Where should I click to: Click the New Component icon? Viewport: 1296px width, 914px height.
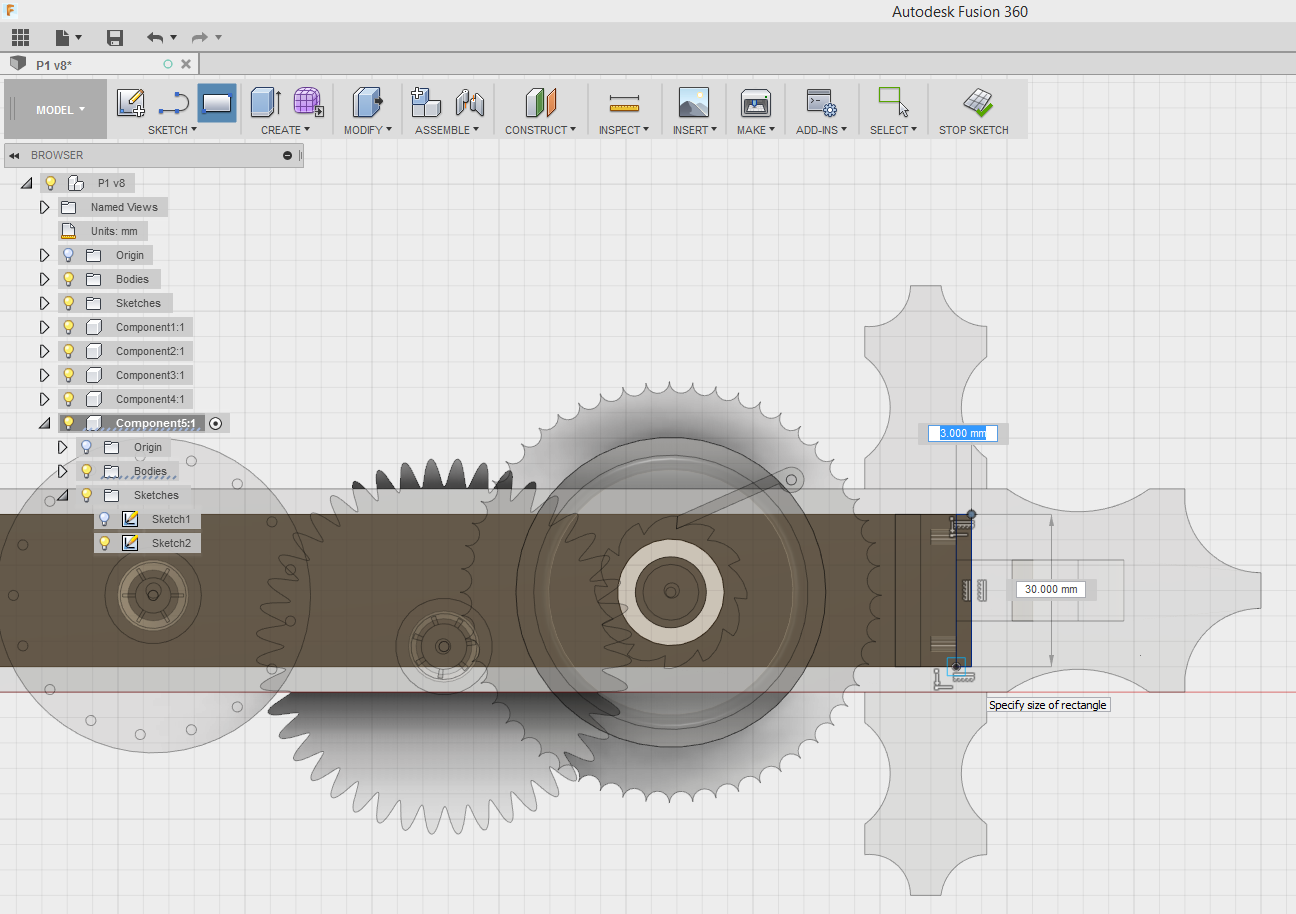(426, 102)
